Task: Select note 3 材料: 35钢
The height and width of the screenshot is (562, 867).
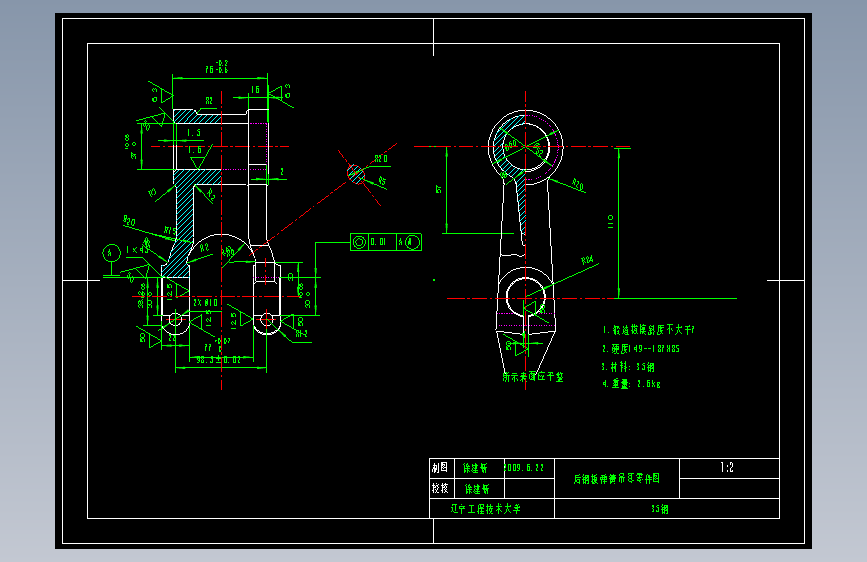Action: coord(628,367)
